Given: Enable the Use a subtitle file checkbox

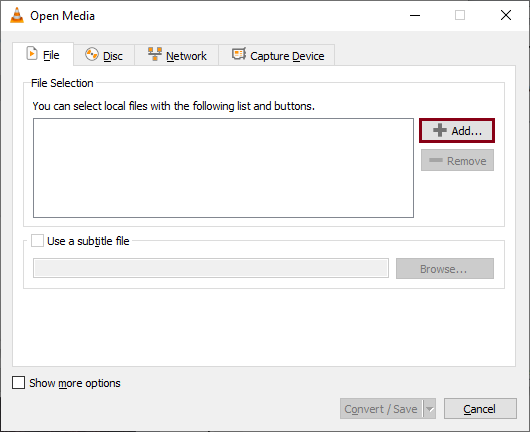Looking at the screenshot, I should [37, 241].
